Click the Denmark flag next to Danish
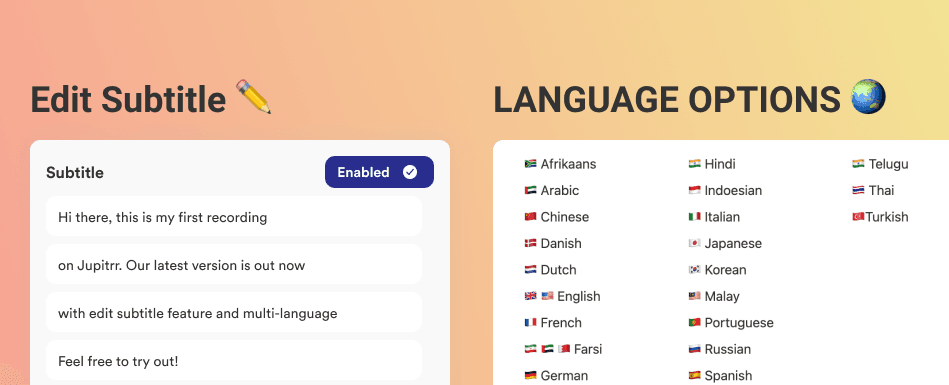The height and width of the screenshot is (385, 949). click(530, 243)
